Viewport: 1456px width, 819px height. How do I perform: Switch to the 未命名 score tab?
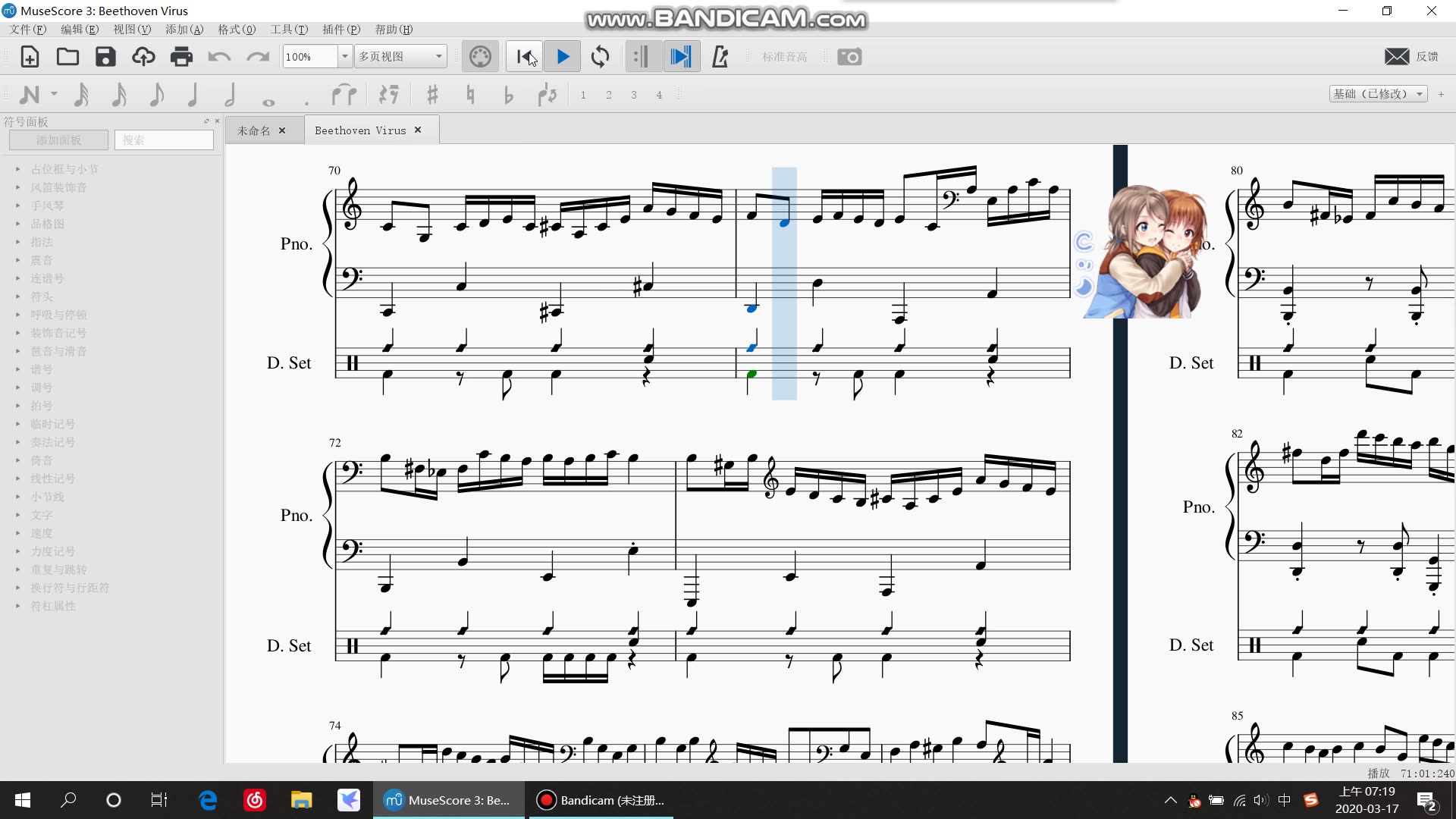pos(254,130)
